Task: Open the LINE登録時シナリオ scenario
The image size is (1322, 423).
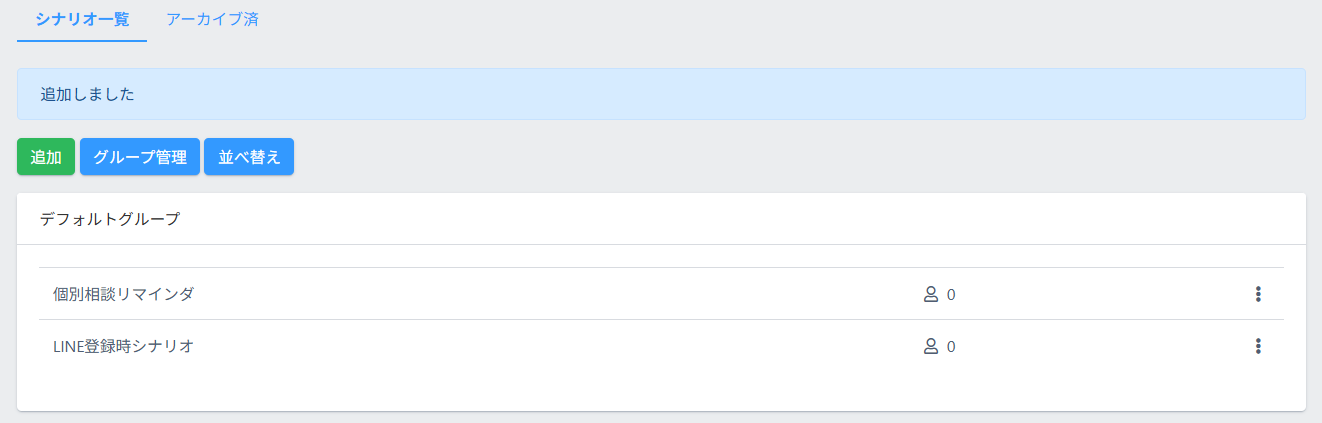Action: pos(123,346)
